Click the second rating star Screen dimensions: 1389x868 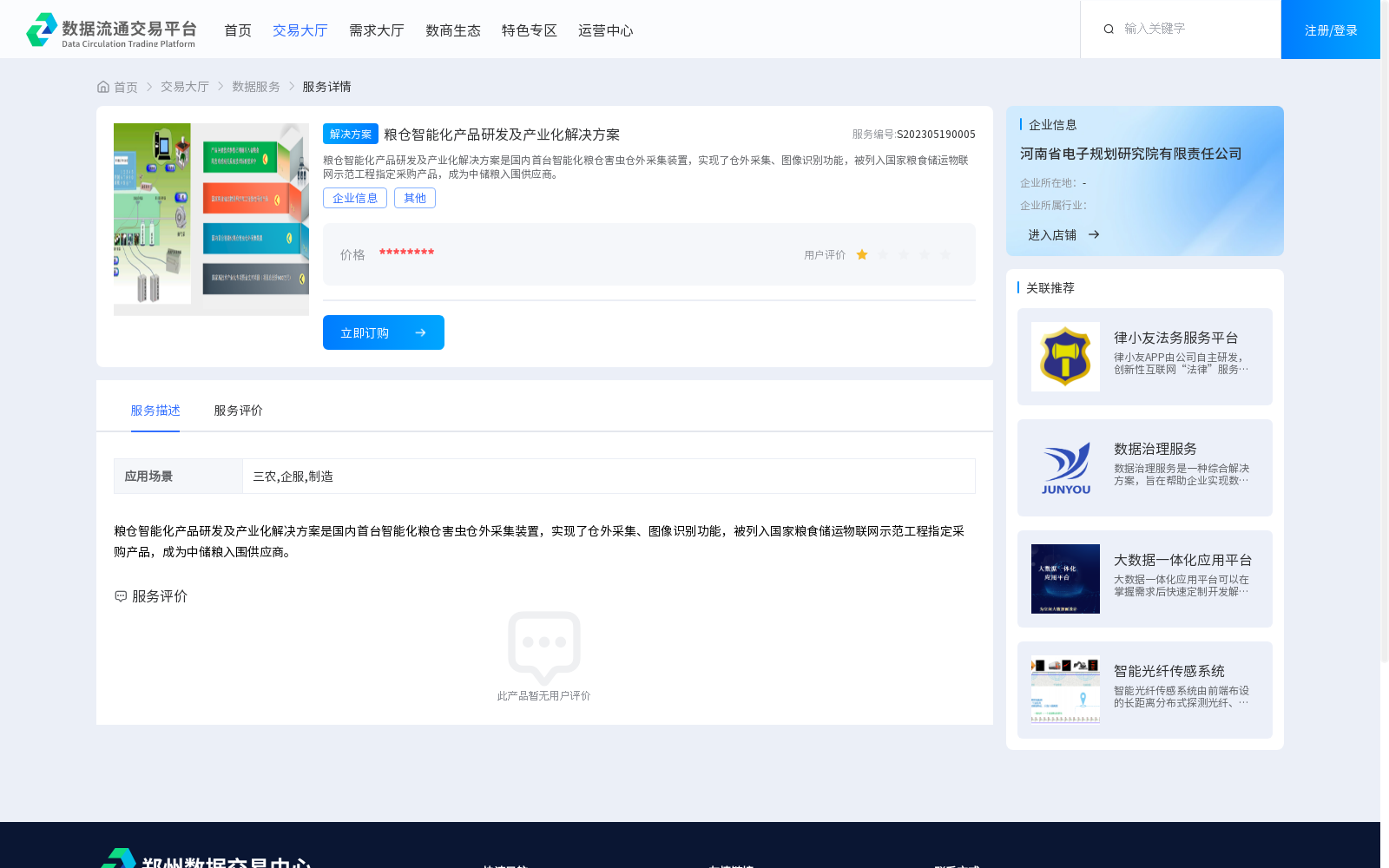click(x=883, y=254)
